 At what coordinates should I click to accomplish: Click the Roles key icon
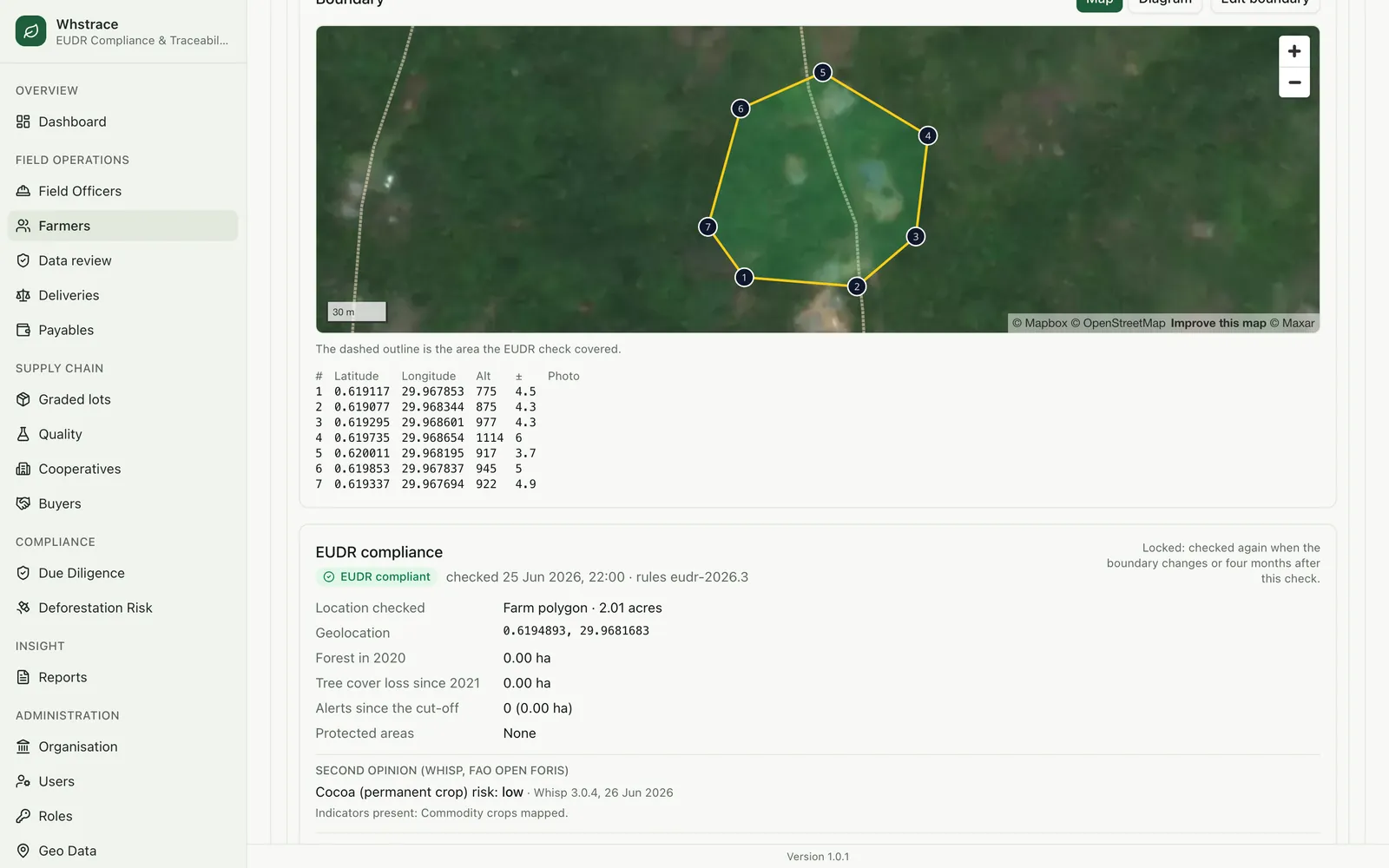[x=23, y=816]
